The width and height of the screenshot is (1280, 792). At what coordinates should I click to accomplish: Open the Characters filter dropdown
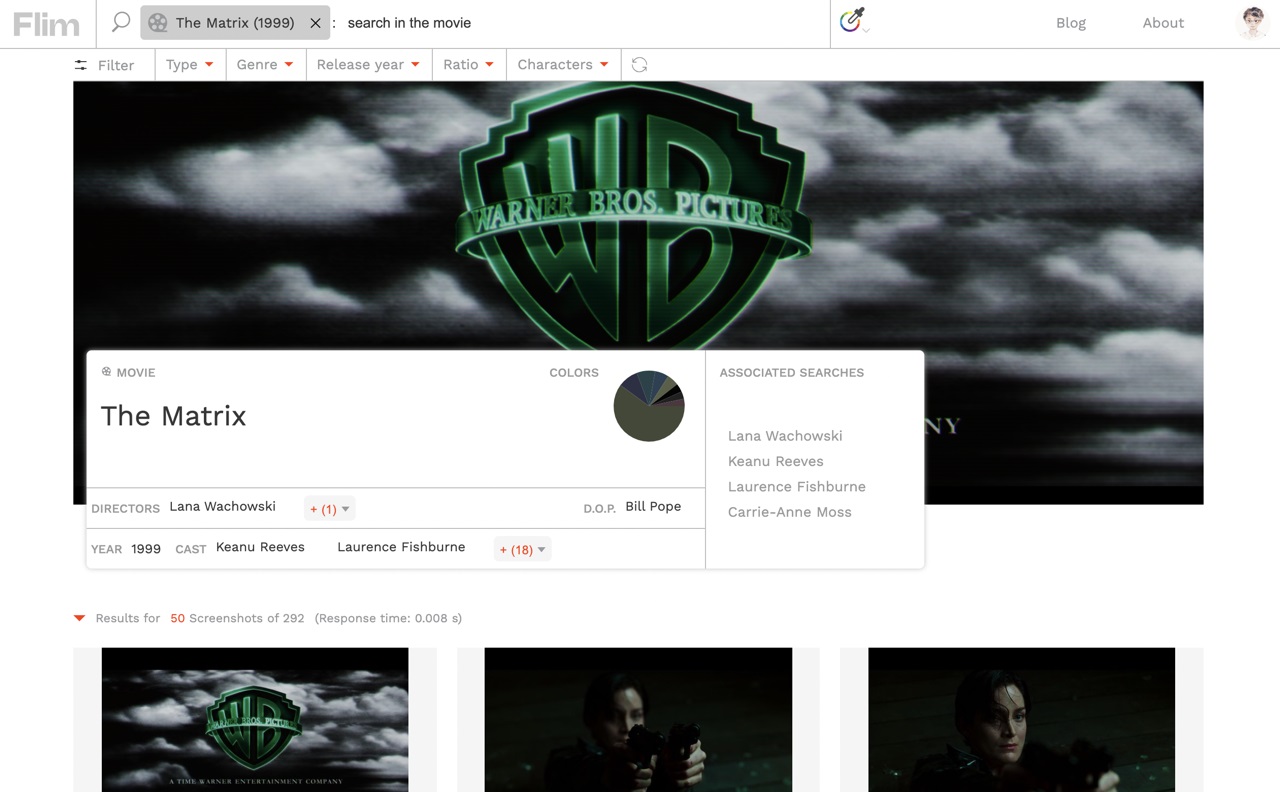[563, 64]
